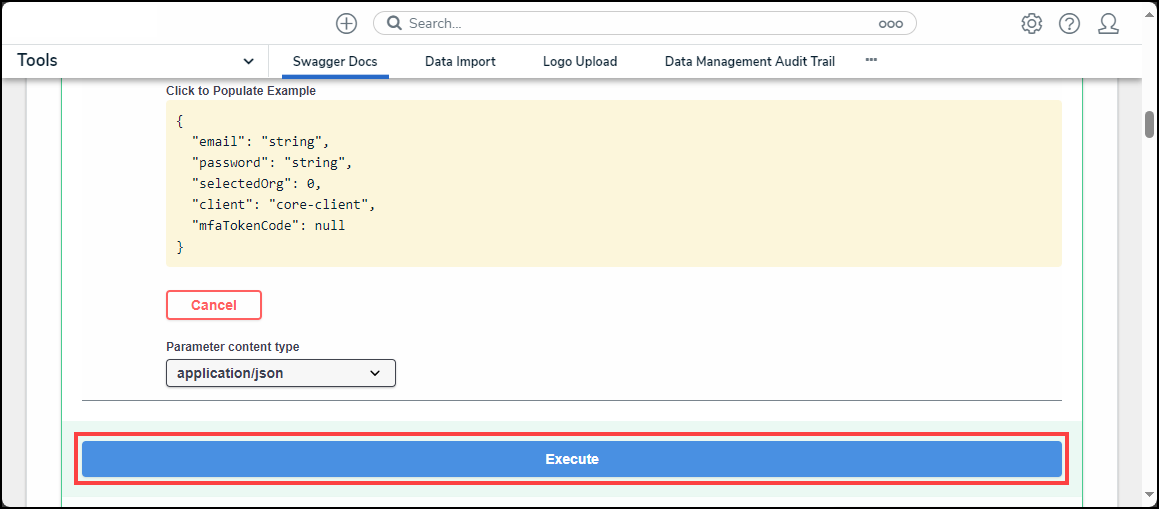This screenshot has height=509, width=1159.
Task: Click the three-circles icon inside search field
Action: (890, 24)
